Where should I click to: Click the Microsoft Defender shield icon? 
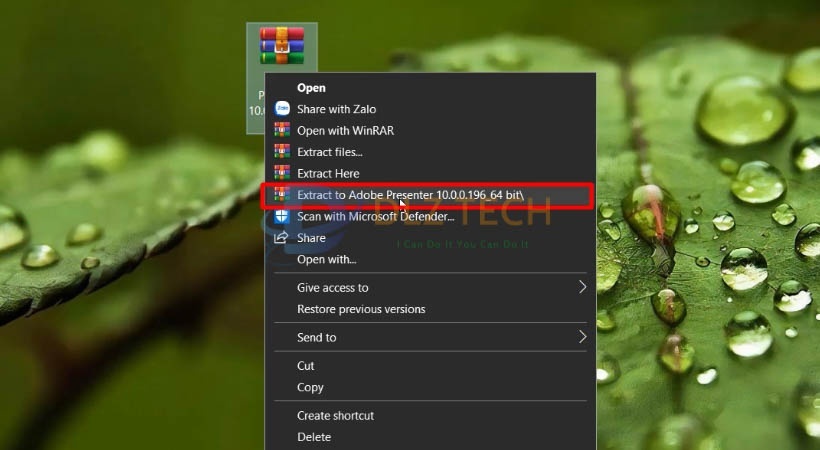282,216
